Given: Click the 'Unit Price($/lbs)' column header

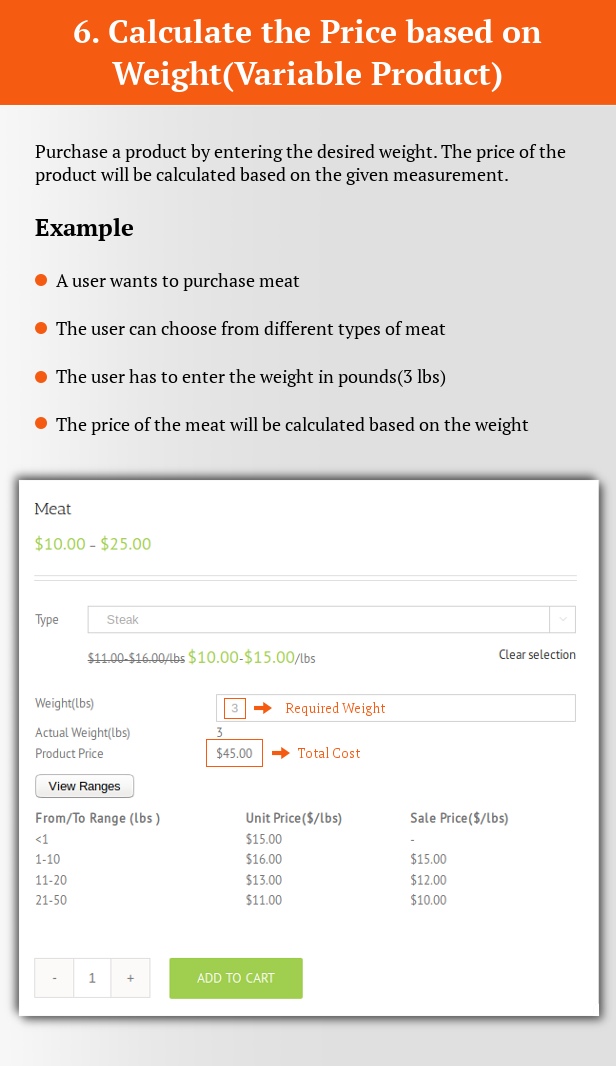Looking at the screenshot, I should 294,818.
